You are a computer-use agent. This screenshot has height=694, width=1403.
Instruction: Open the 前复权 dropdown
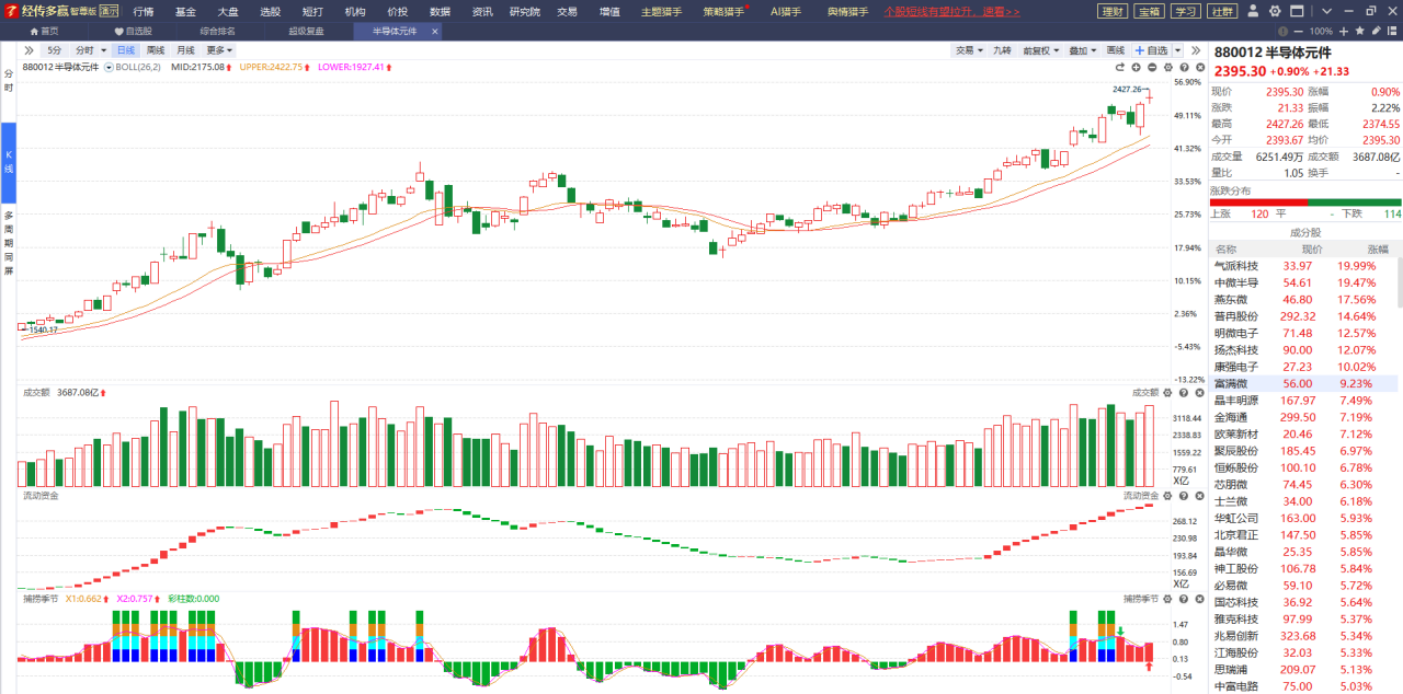[x=1041, y=50]
